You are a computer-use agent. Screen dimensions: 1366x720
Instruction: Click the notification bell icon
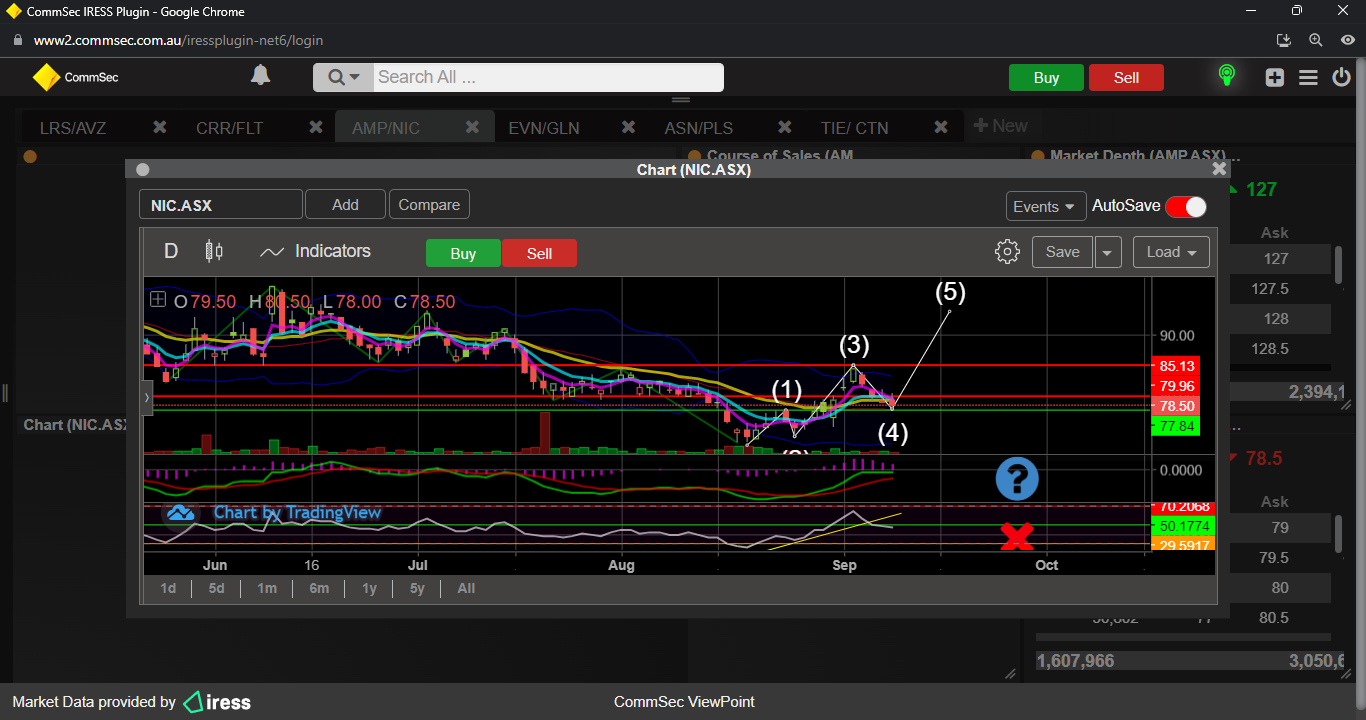coord(260,76)
